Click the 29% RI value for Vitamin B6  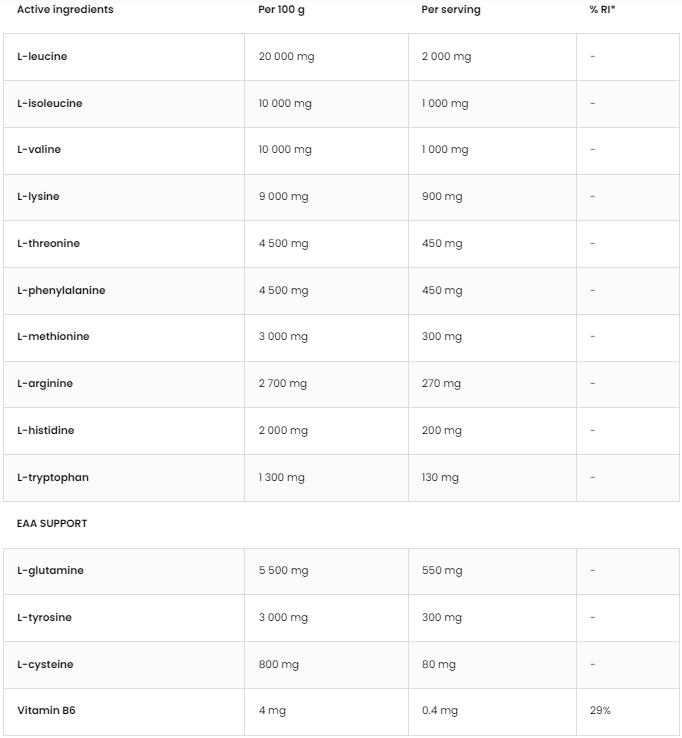[600, 711]
